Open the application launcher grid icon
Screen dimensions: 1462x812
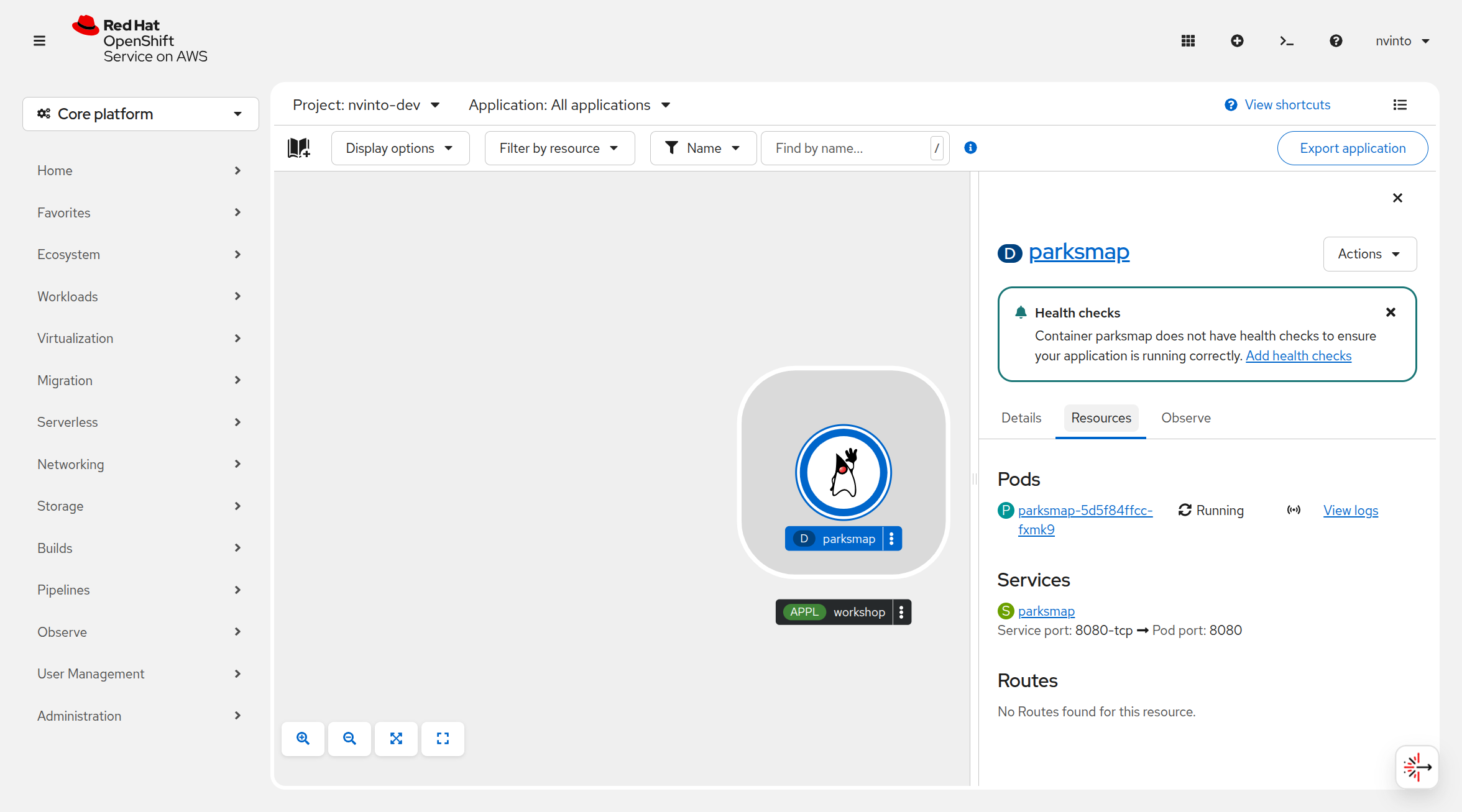pos(1188,41)
